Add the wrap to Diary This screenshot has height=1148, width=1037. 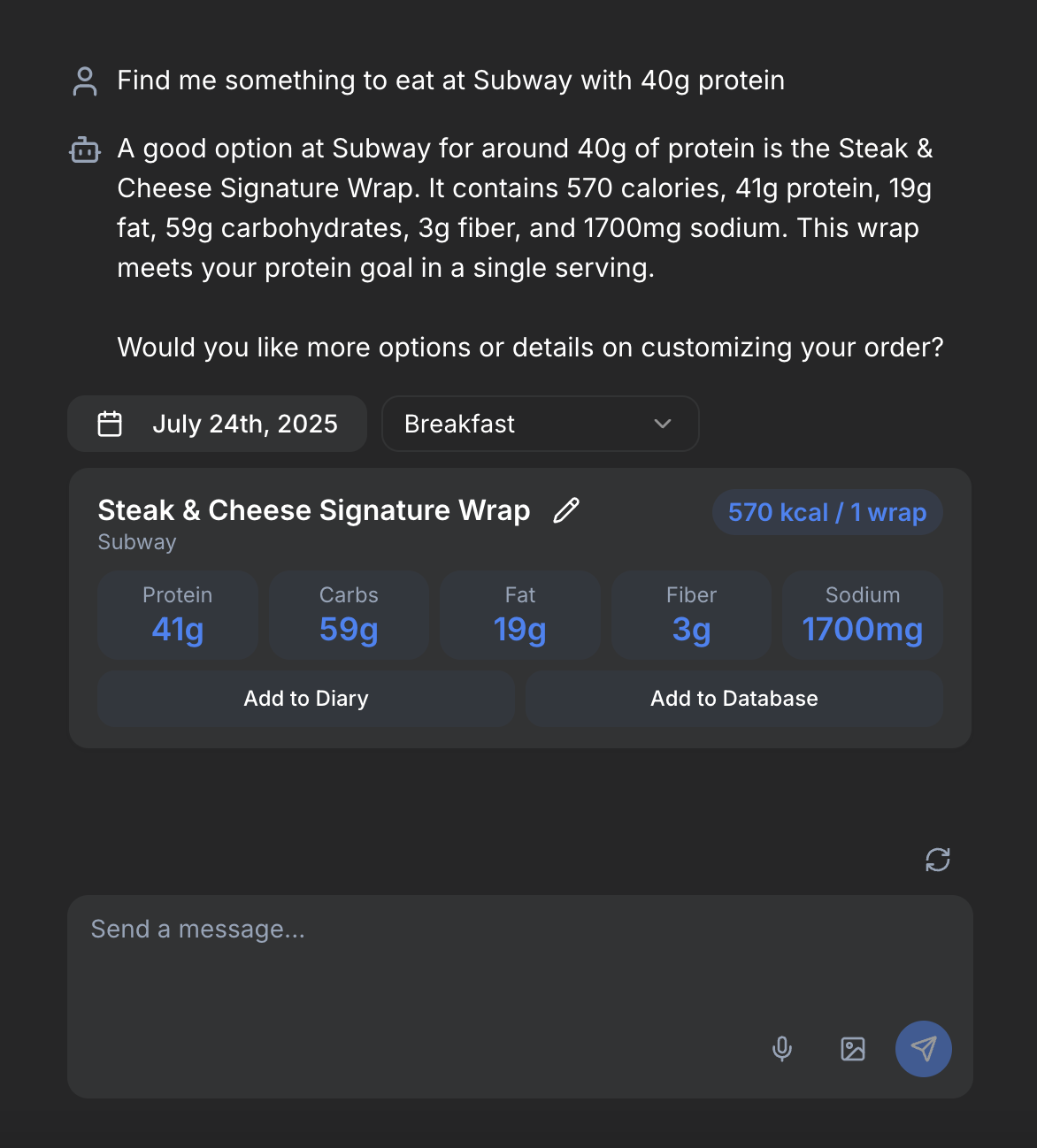(306, 699)
